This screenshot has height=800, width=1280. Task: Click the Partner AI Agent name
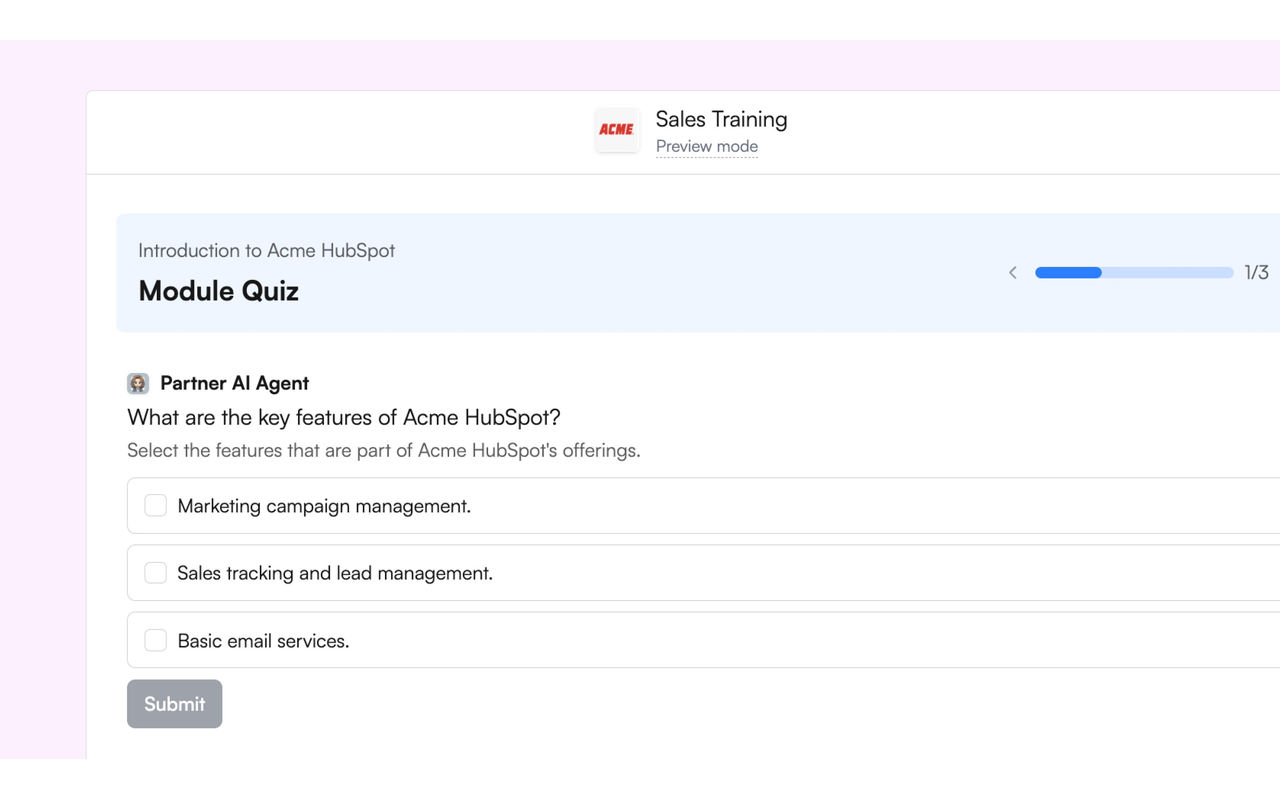point(235,383)
